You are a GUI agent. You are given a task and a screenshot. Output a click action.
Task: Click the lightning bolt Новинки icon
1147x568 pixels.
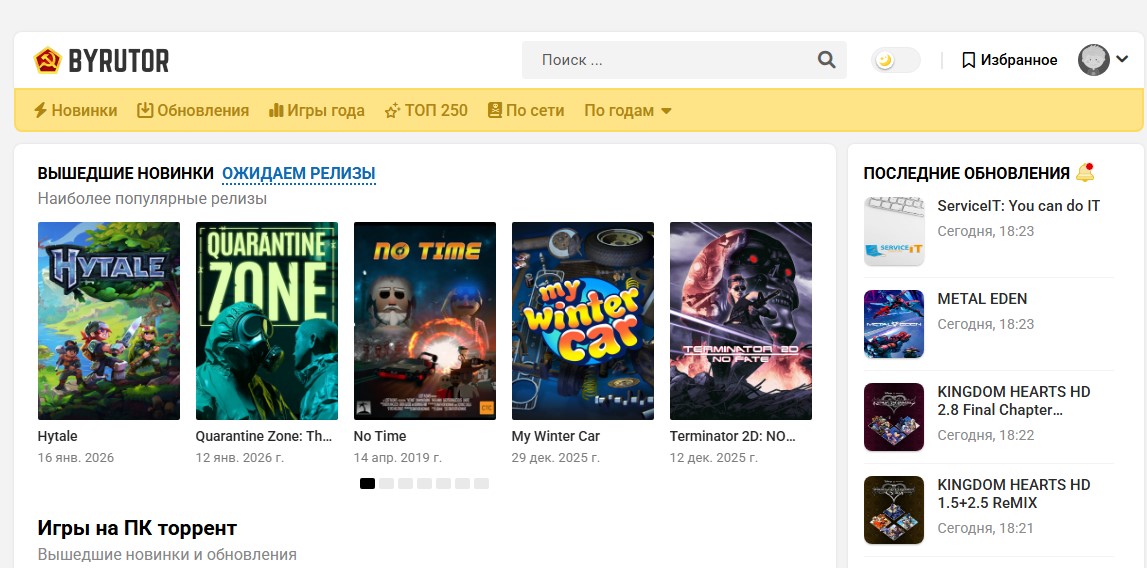pos(40,111)
